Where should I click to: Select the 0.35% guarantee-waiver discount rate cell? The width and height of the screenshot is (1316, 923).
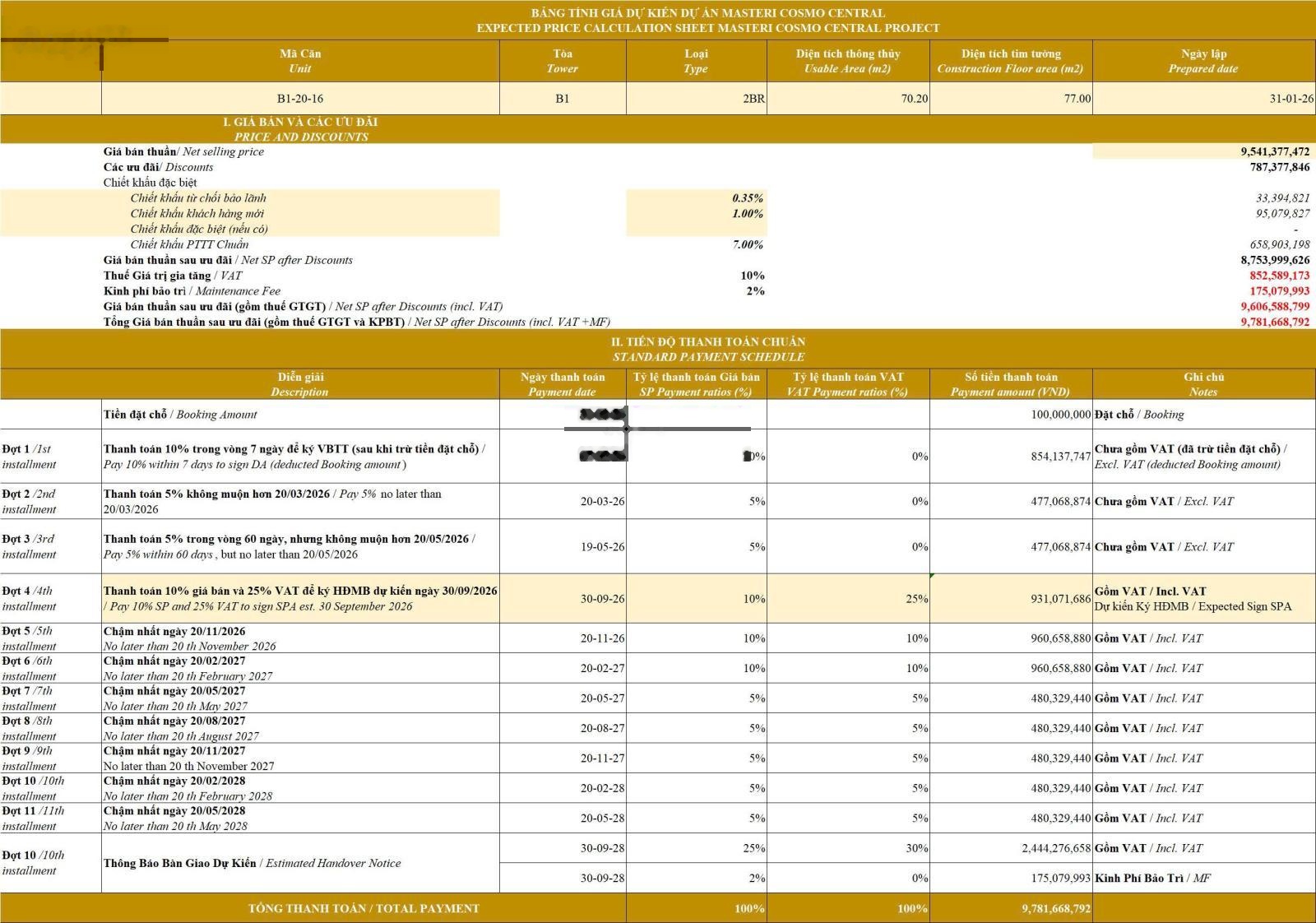click(x=696, y=198)
